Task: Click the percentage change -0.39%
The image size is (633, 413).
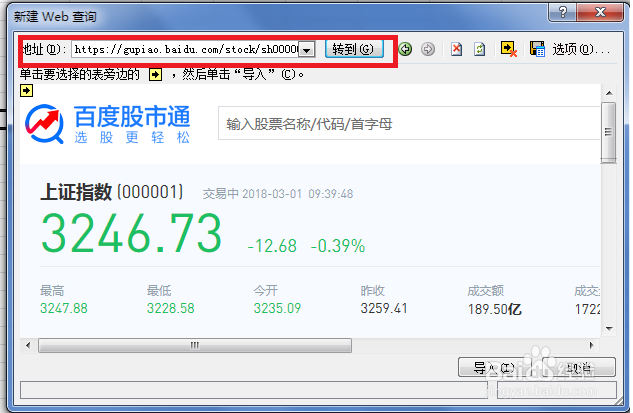Action: (338, 246)
